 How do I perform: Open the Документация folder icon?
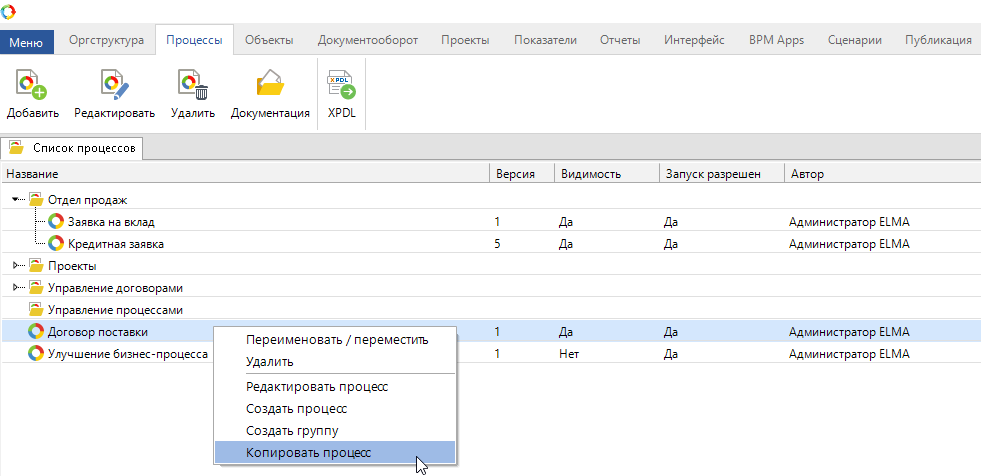270,86
